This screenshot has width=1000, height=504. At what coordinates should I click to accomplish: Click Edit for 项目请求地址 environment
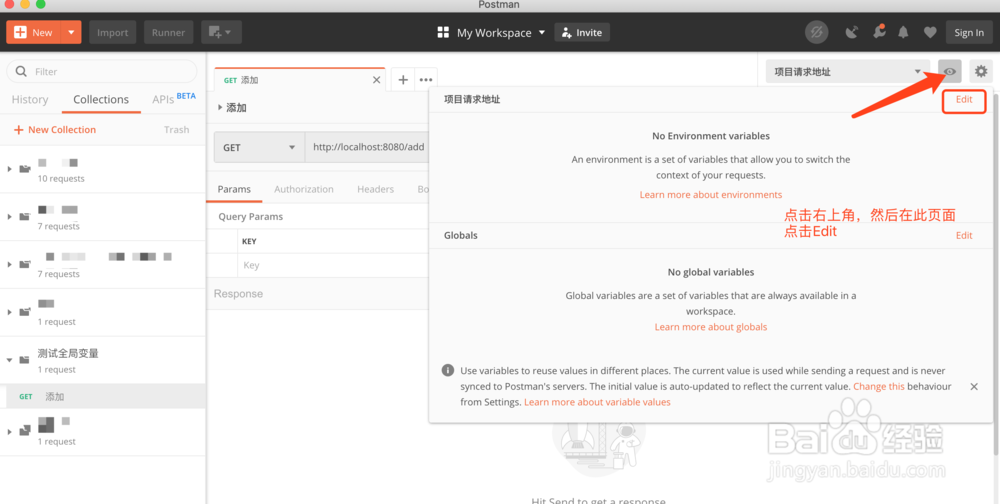coord(964,100)
